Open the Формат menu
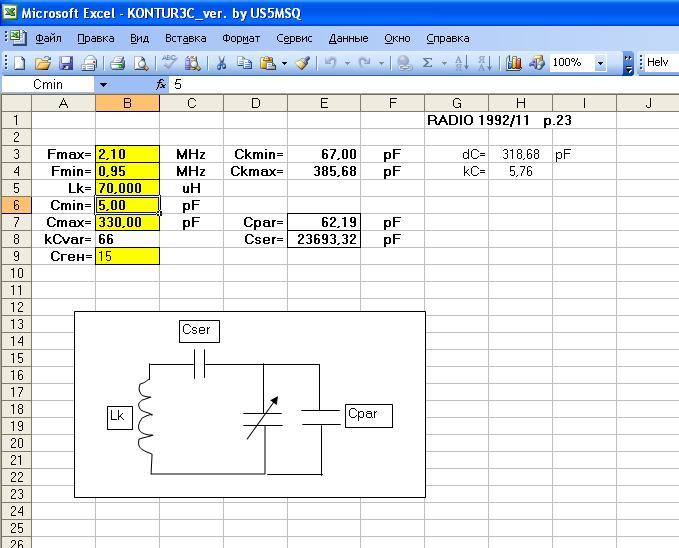The width and height of the screenshot is (679, 548). [x=241, y=39]
